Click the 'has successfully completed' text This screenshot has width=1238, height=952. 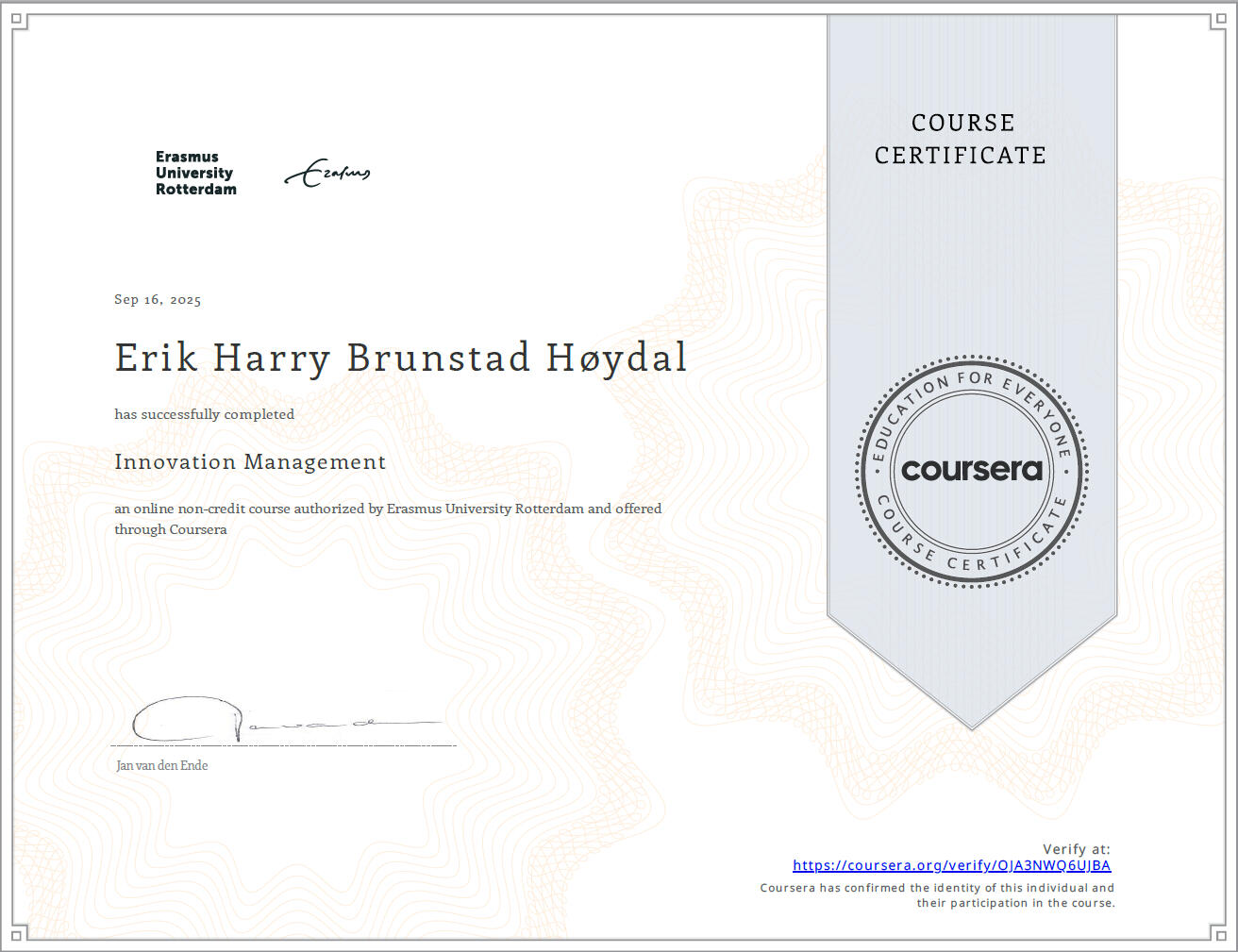205,414
